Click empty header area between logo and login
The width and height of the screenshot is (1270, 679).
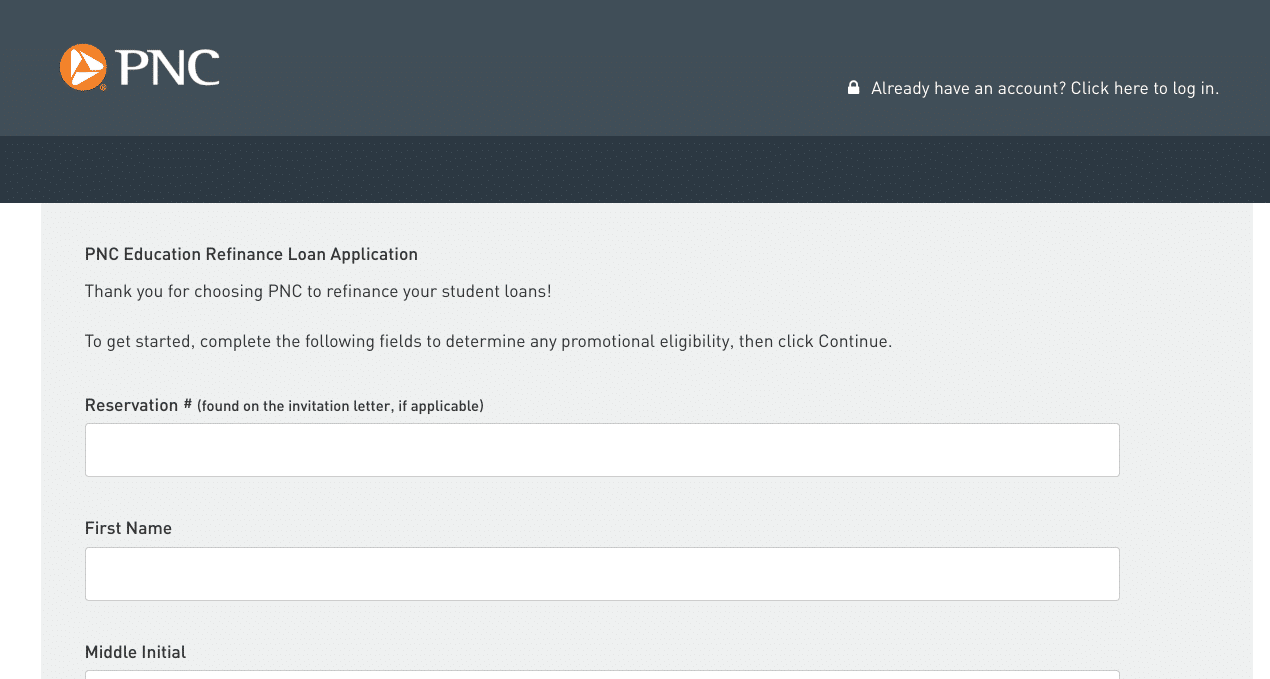pos(530,68)
